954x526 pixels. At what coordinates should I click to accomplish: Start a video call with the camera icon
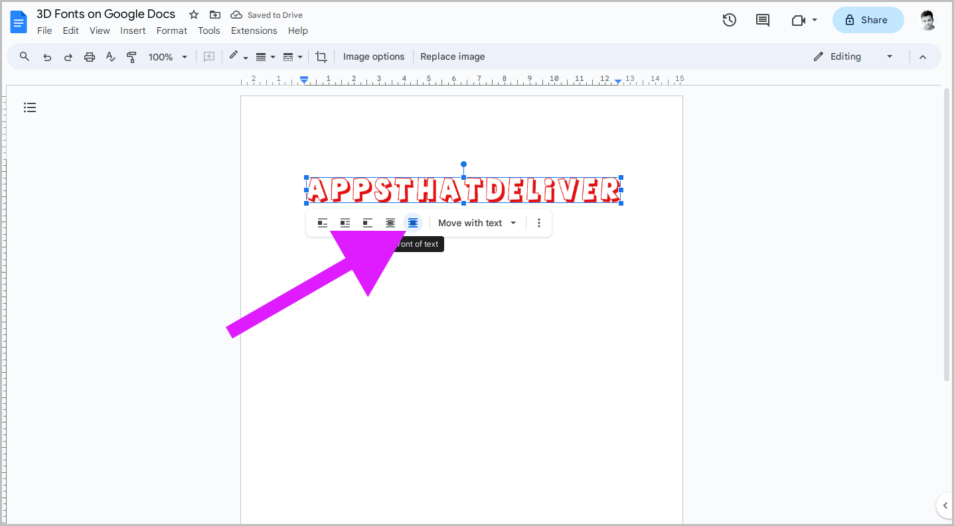(798, 20)
